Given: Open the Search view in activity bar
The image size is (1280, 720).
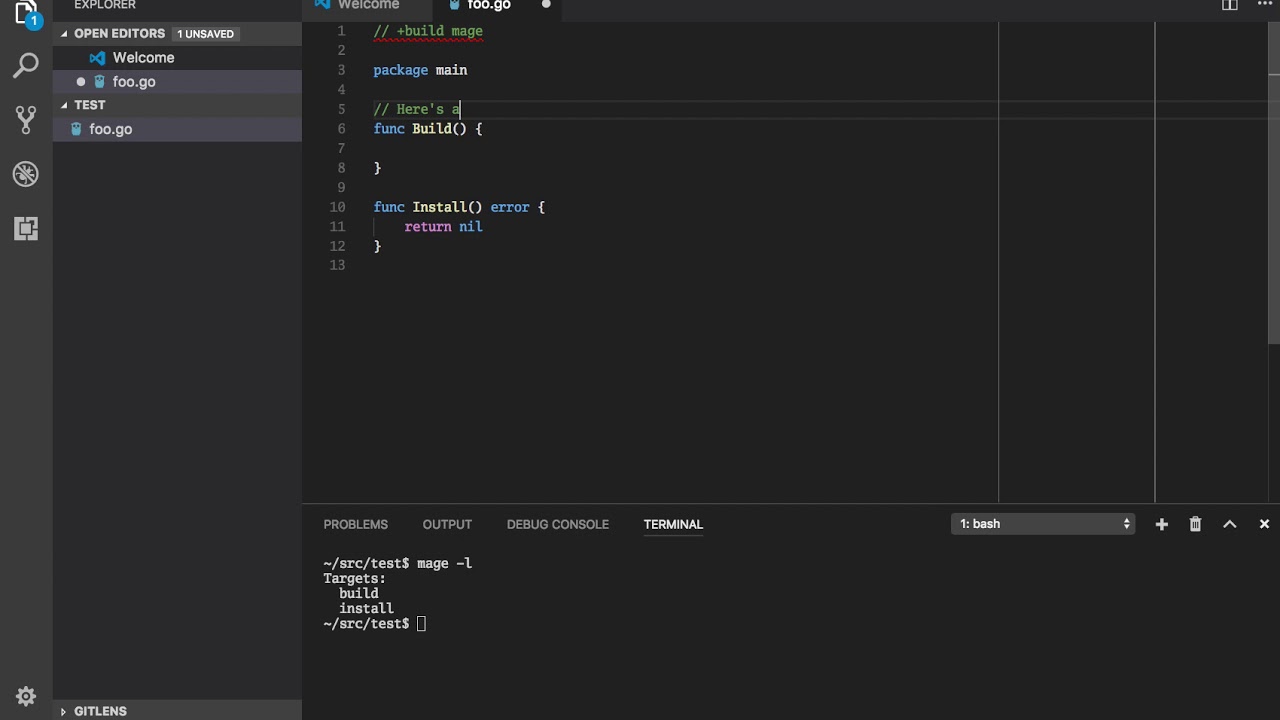Looking at the screenshot, I should point(26,67).
